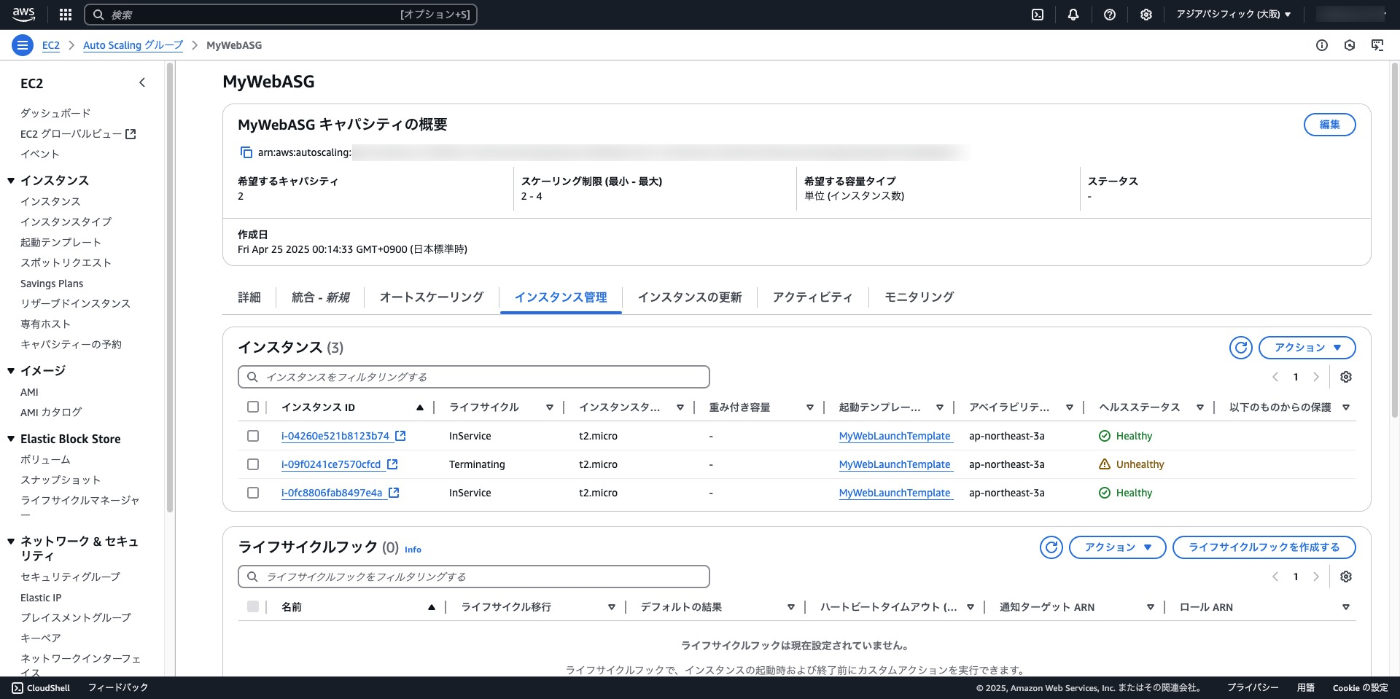Image resolution: width=1400 pixels, height=699 pixels.
Task: Check the box for terminating instance i-09f0241ce7570cfcd
Action: [x=253, y=464]
